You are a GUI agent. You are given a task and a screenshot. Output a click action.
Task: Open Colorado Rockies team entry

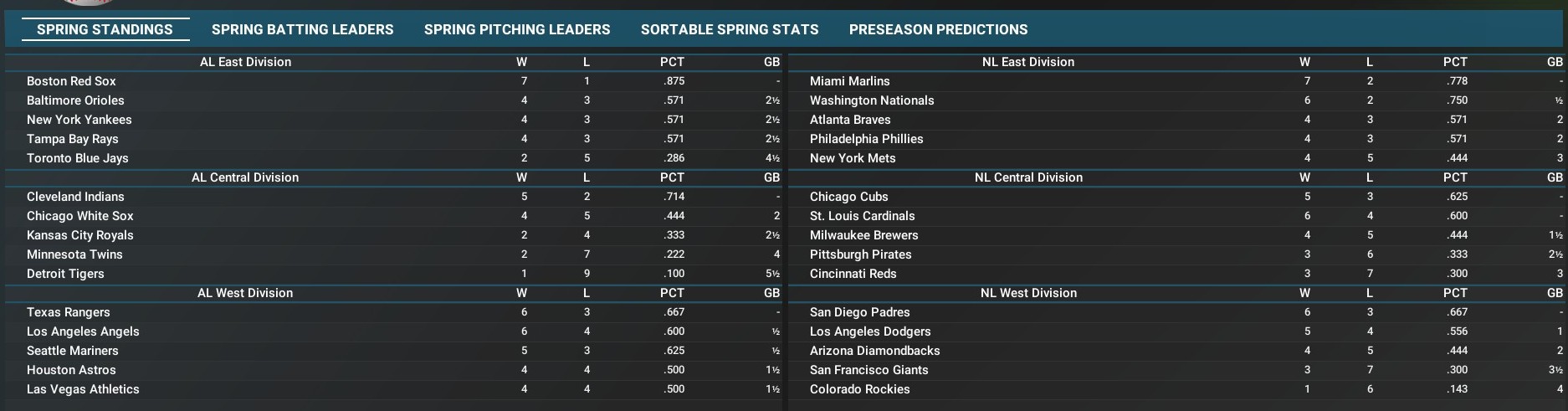pos(859,389)
